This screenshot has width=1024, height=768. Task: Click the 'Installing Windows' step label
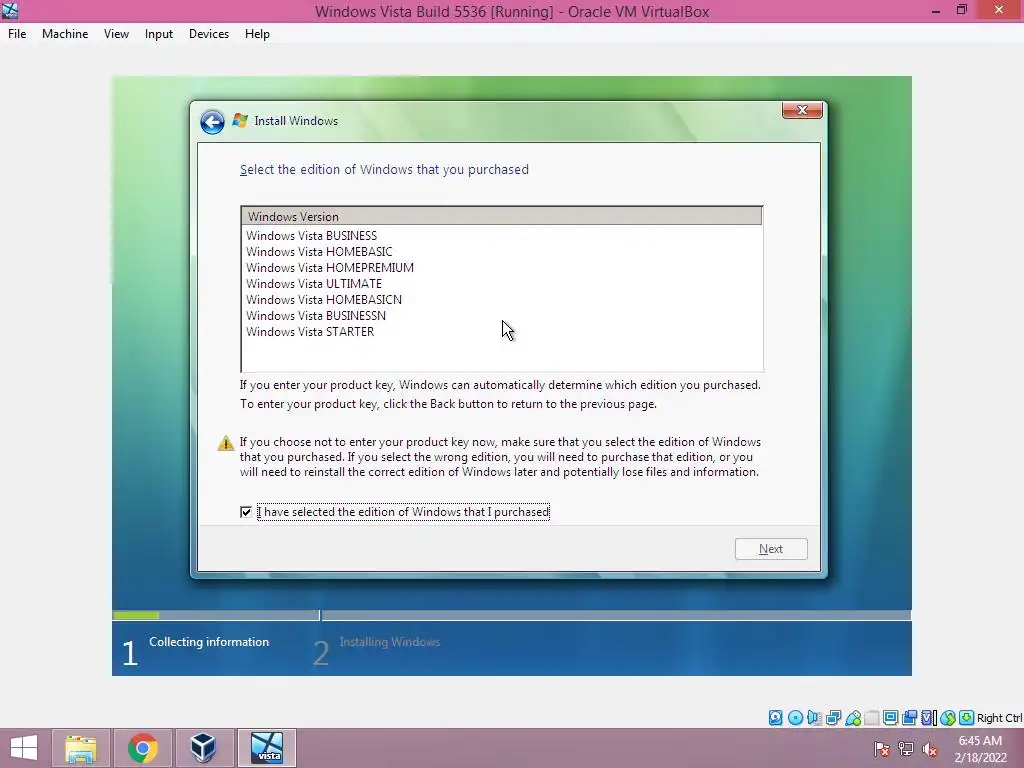(390, 642)
